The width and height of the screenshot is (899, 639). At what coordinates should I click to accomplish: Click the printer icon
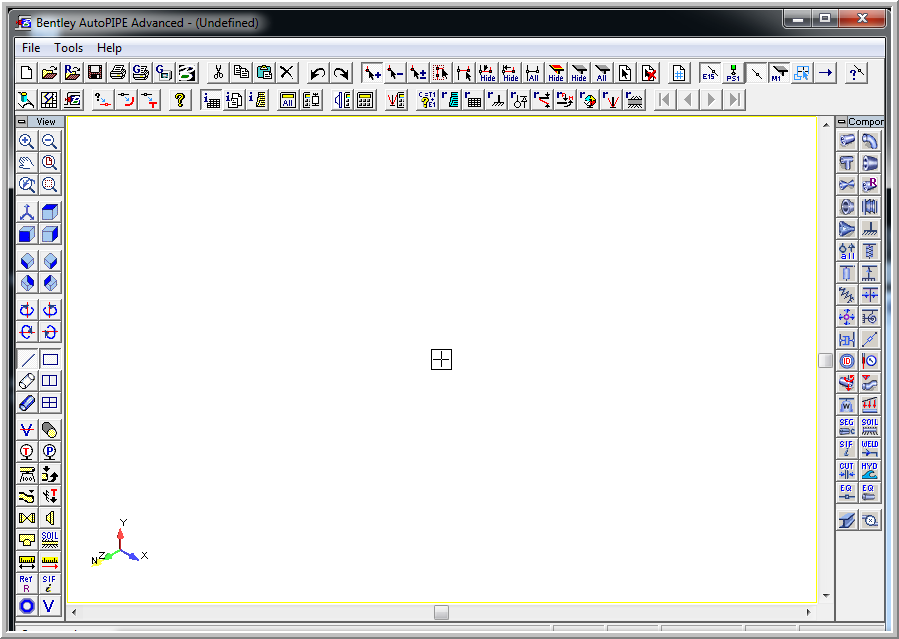118,73
